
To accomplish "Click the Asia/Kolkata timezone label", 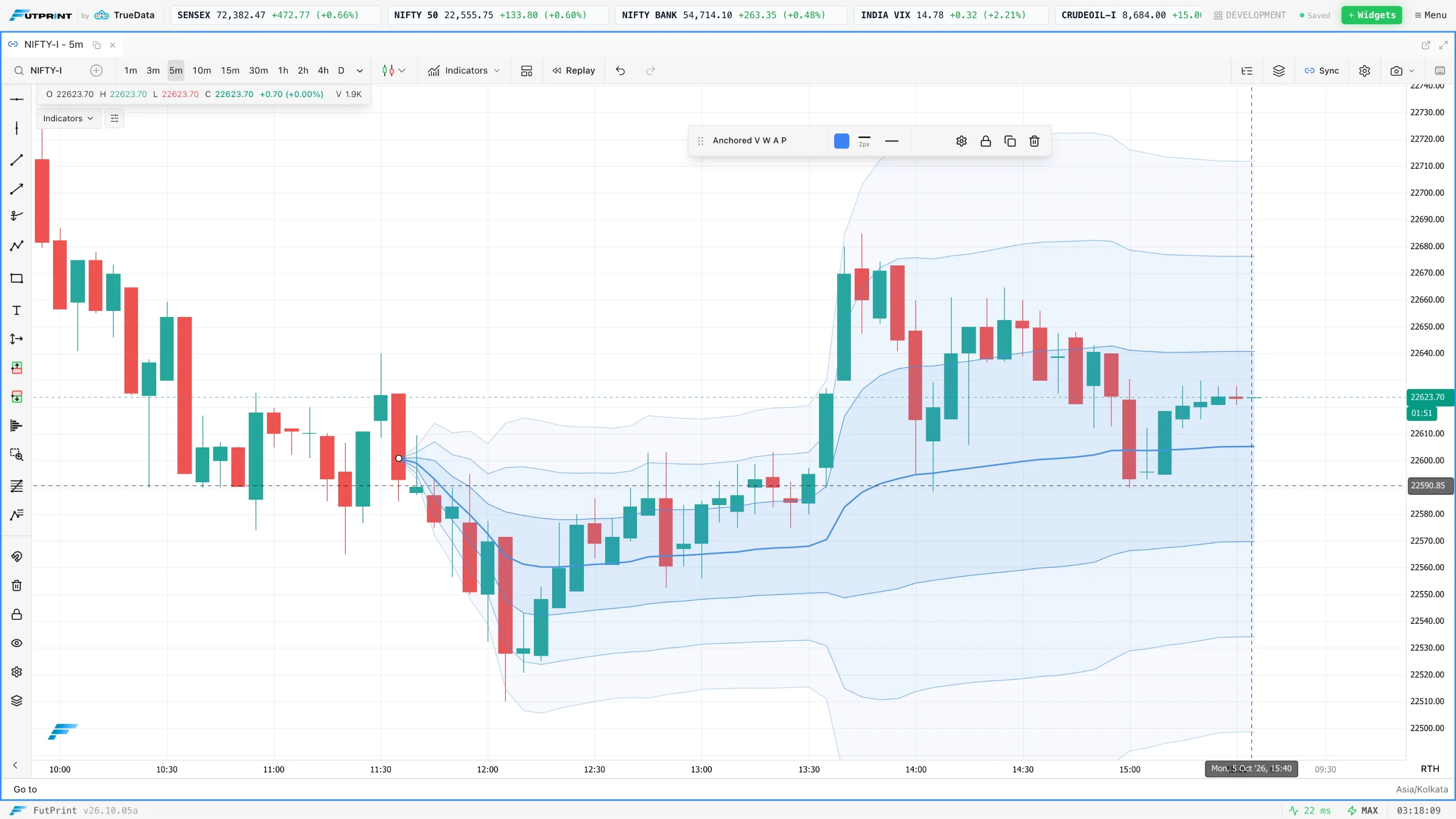I will 1422,789.
